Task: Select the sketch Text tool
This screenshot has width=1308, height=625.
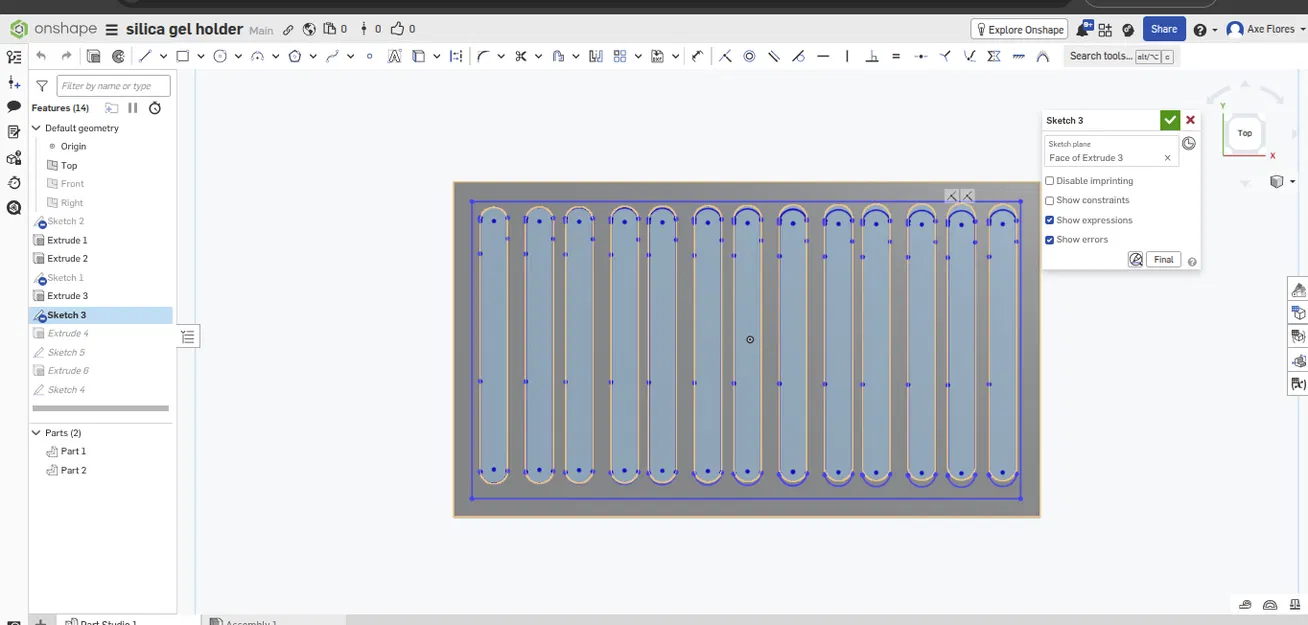Action: (x=394, y=56)
